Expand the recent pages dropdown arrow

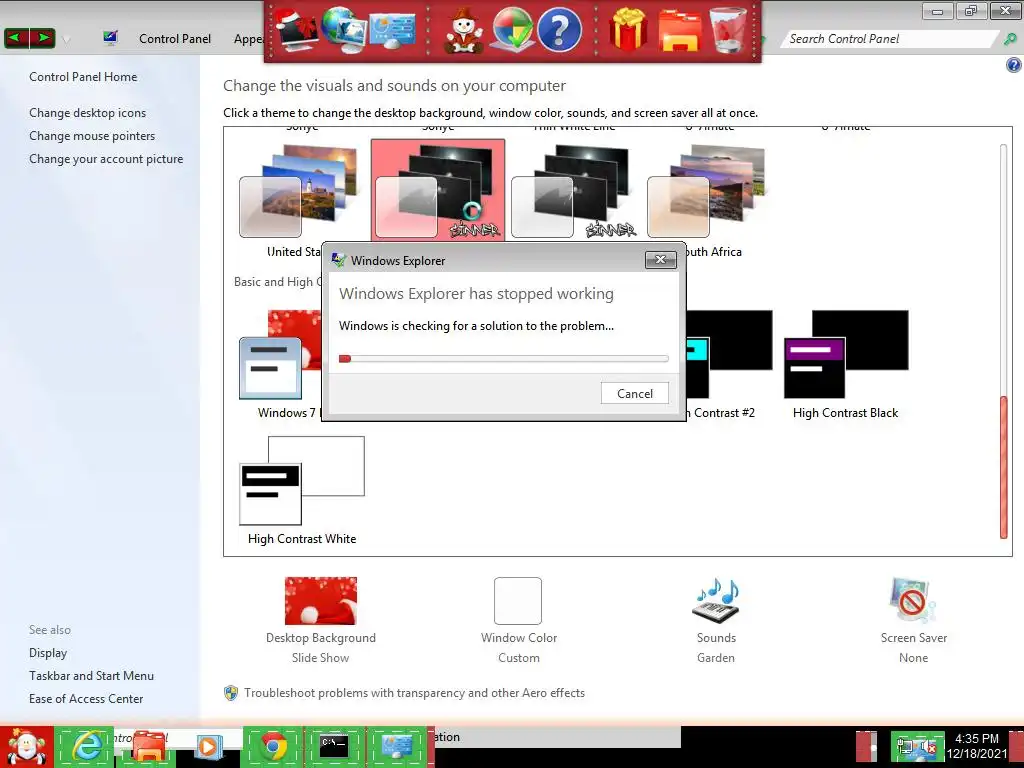coord(66,39)
